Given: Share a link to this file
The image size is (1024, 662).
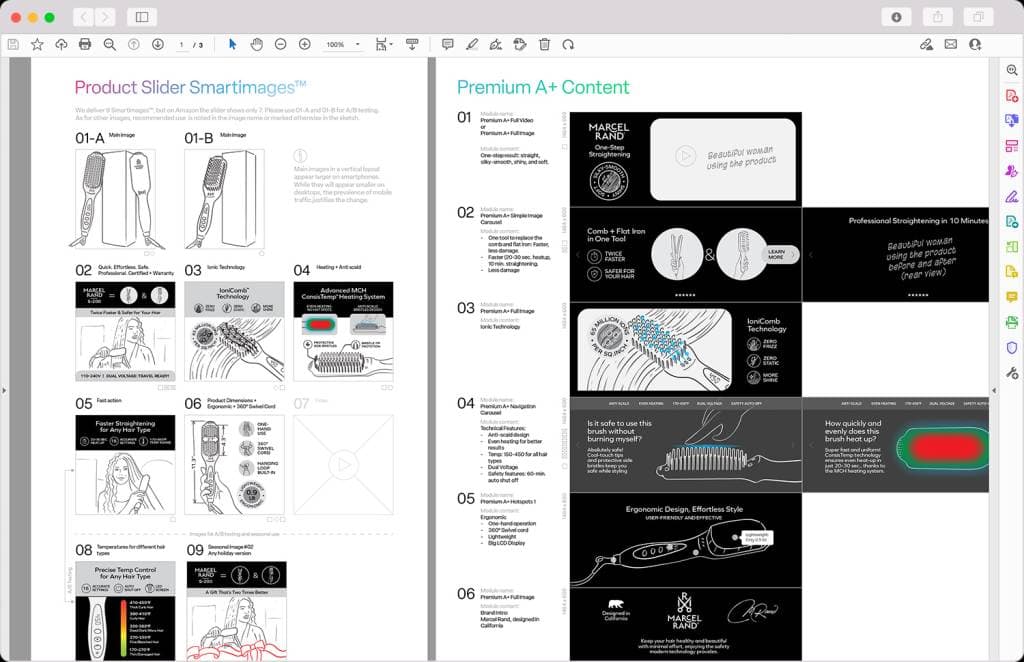Looking at the screenshot, I should 927,44.
